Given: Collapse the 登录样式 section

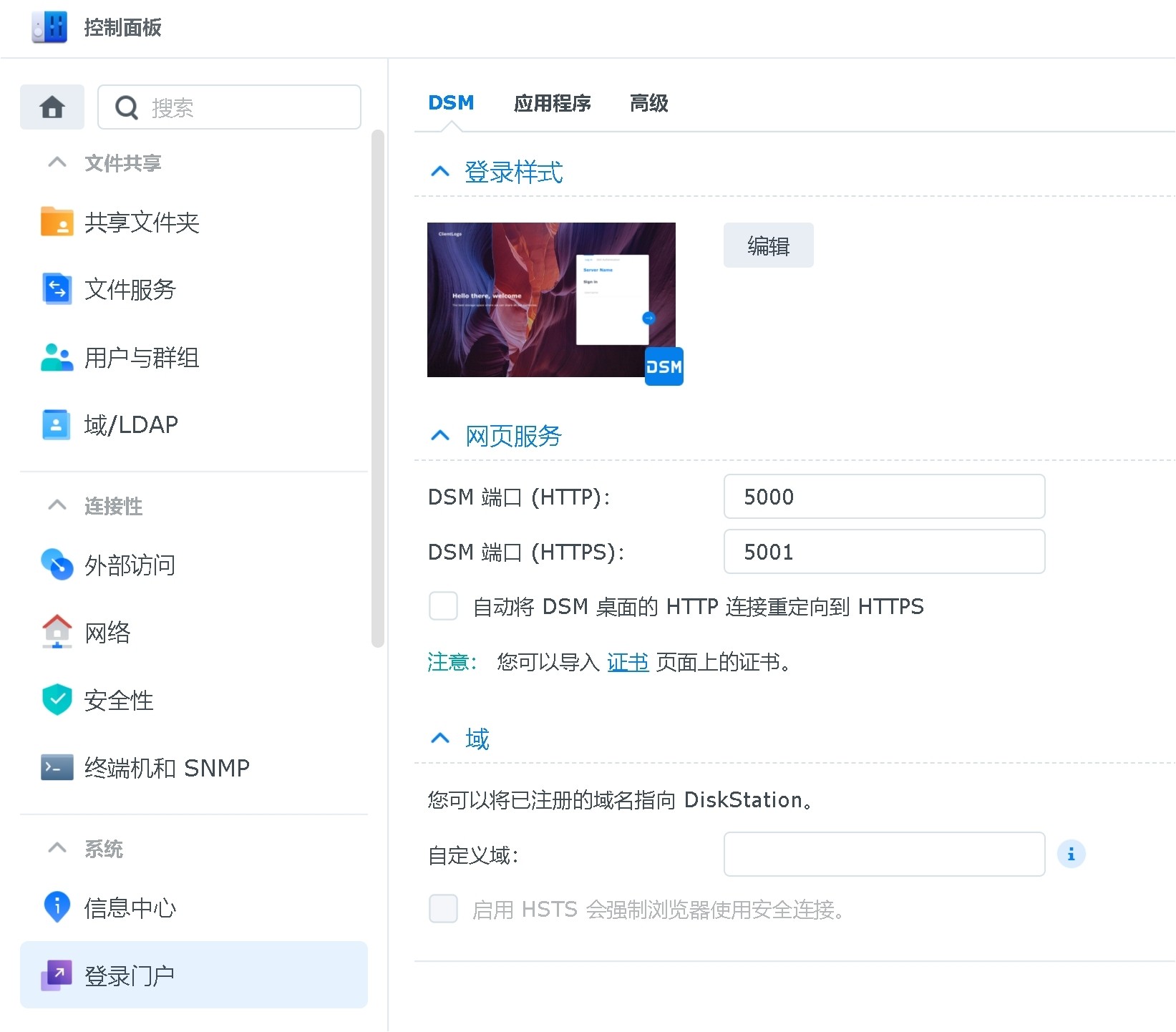Looking at the screenshot, I should click(439, 171).
